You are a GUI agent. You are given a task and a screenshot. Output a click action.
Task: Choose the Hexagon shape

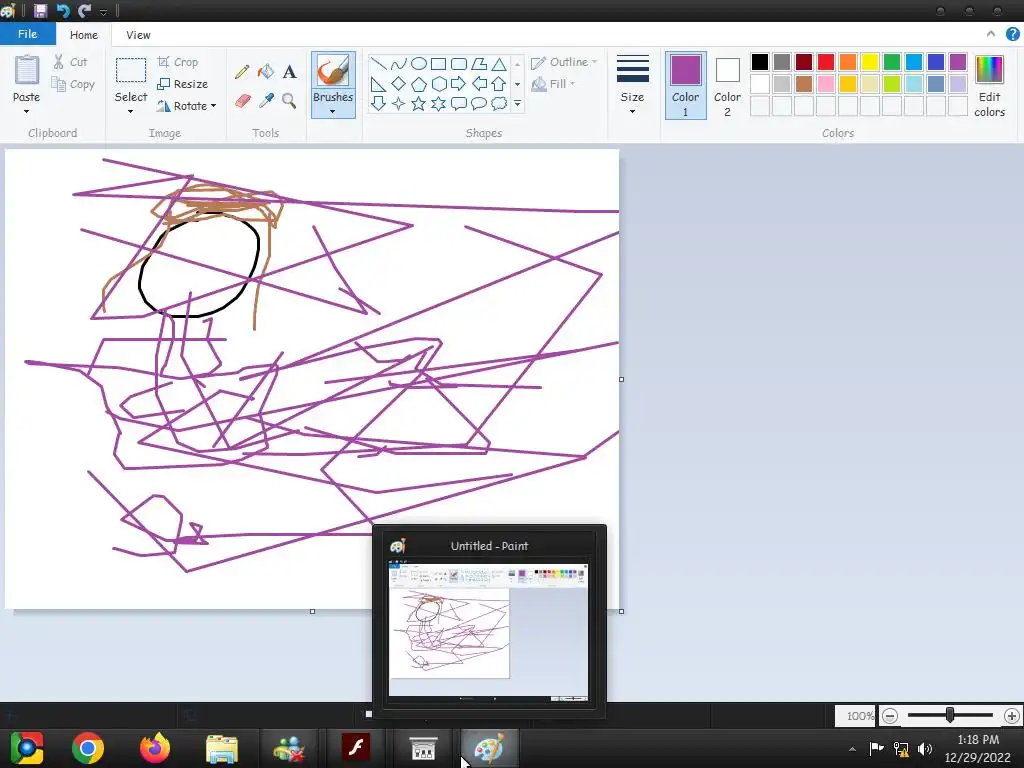439,84
